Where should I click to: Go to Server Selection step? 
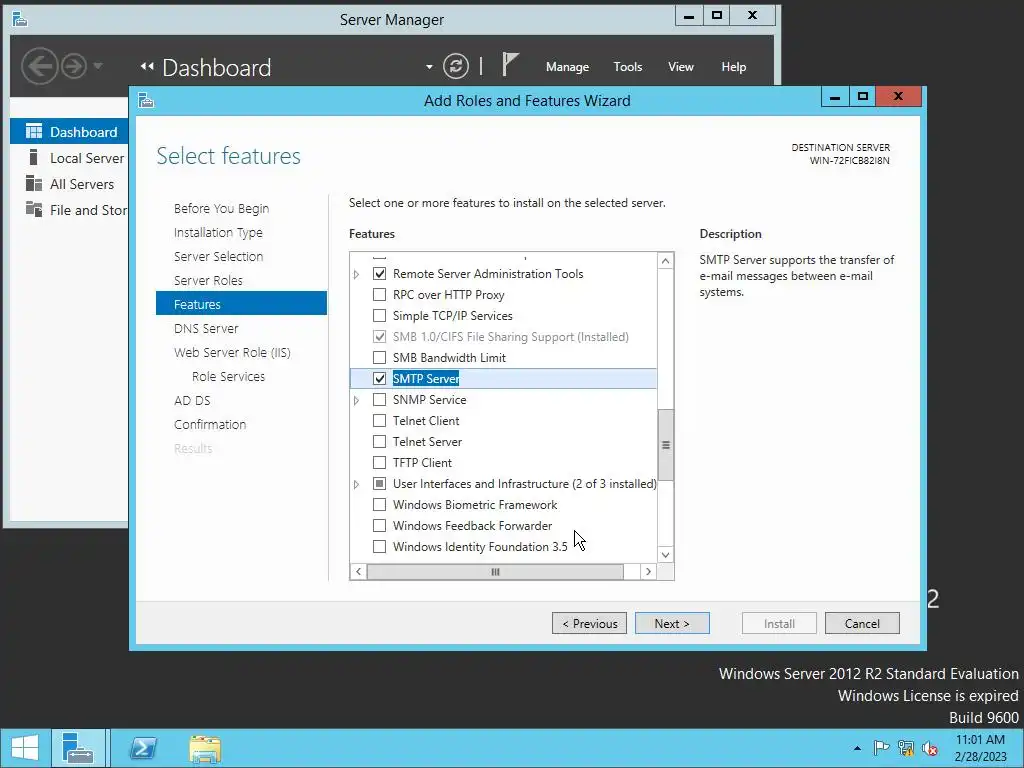tap(219, 256)
